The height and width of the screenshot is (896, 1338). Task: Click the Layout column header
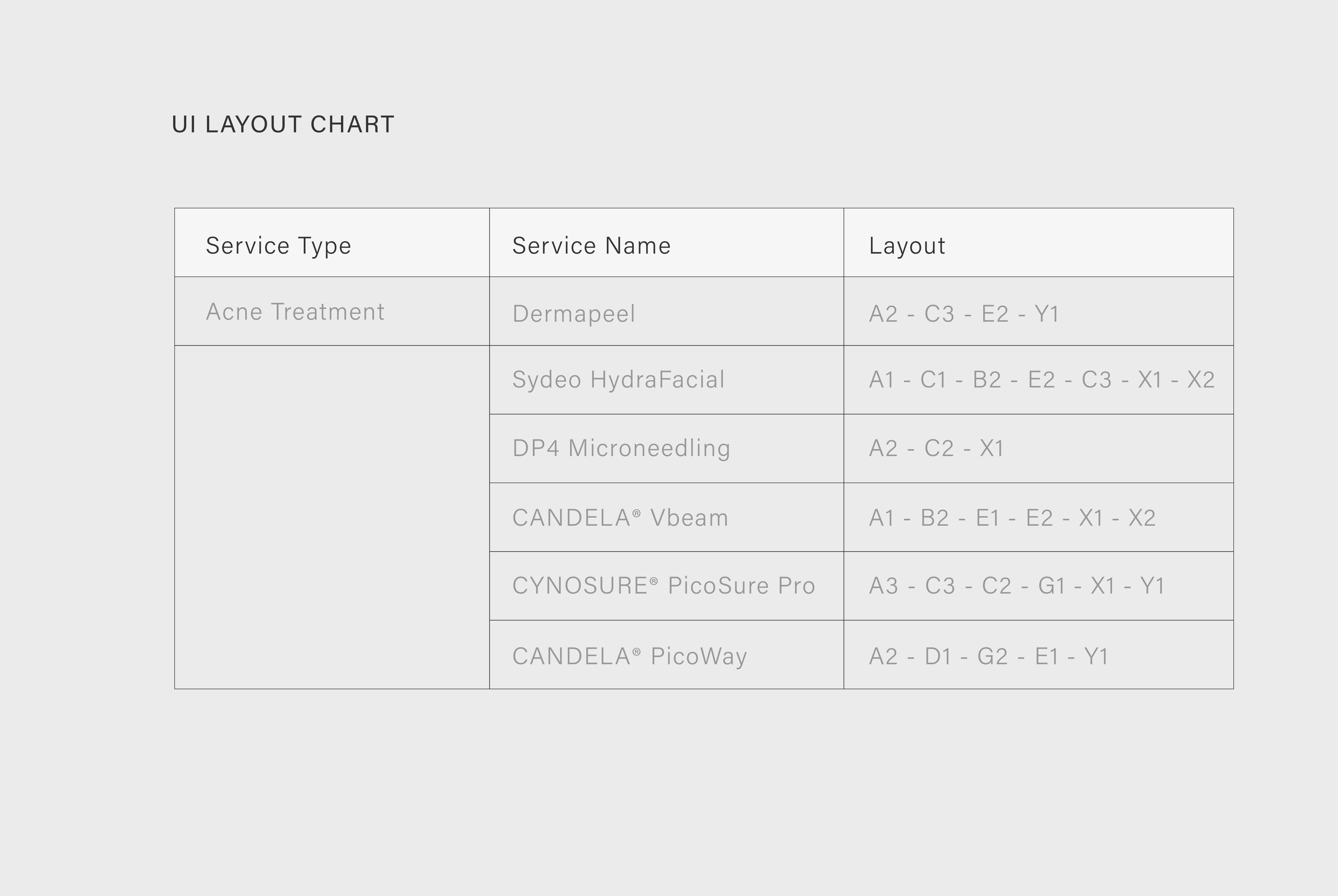(x=907, y=246)
